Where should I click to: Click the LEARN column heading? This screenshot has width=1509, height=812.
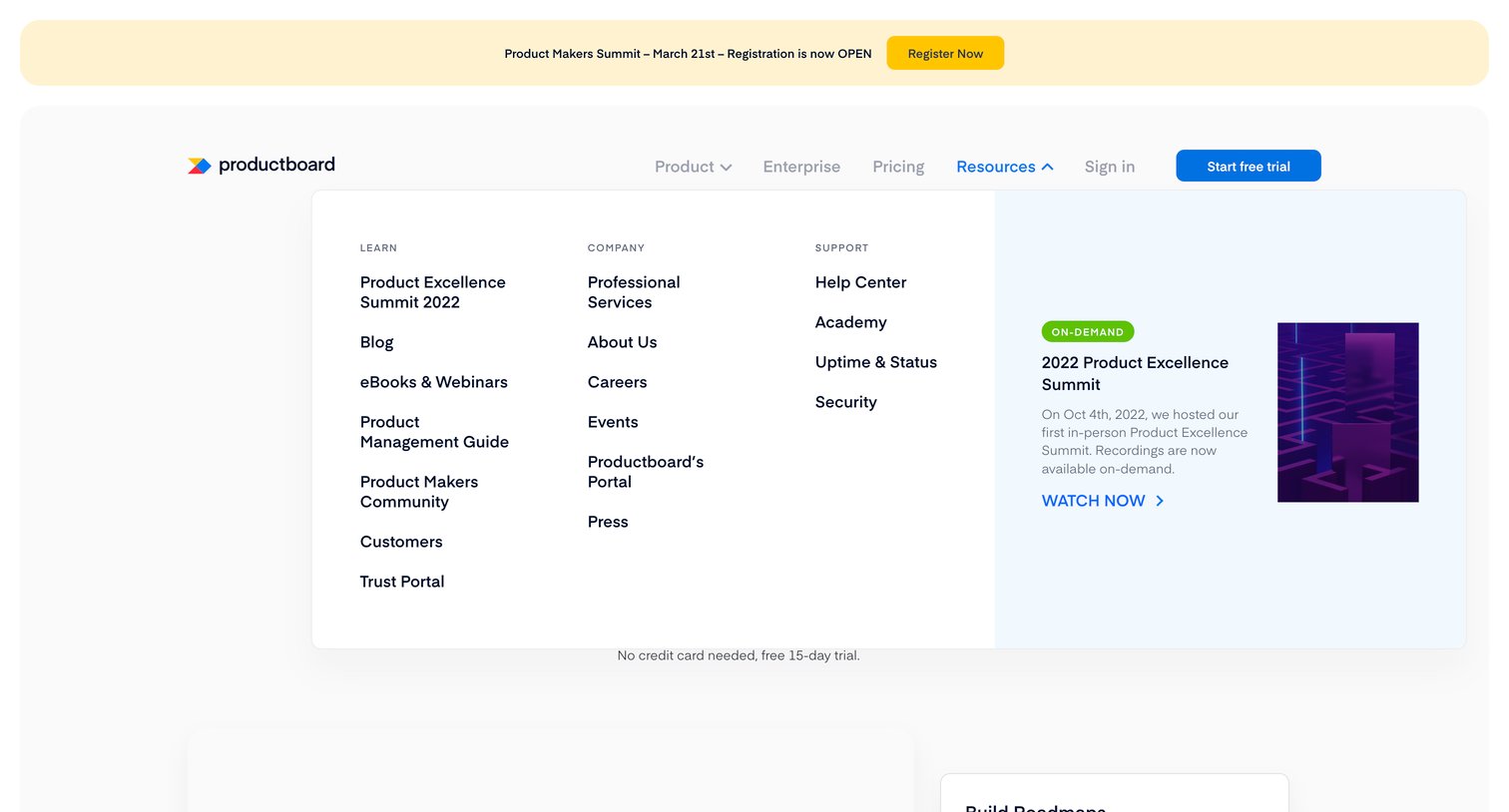378,247
